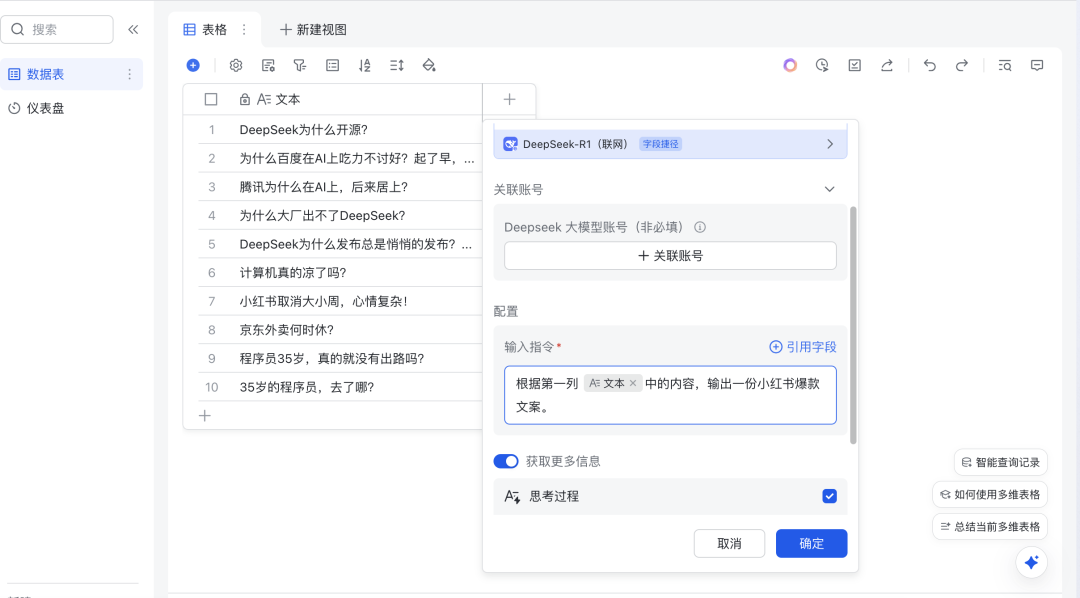Create a view with 新建视图
This screenshot has width=1080, height=598.
(x=313, y=30)
